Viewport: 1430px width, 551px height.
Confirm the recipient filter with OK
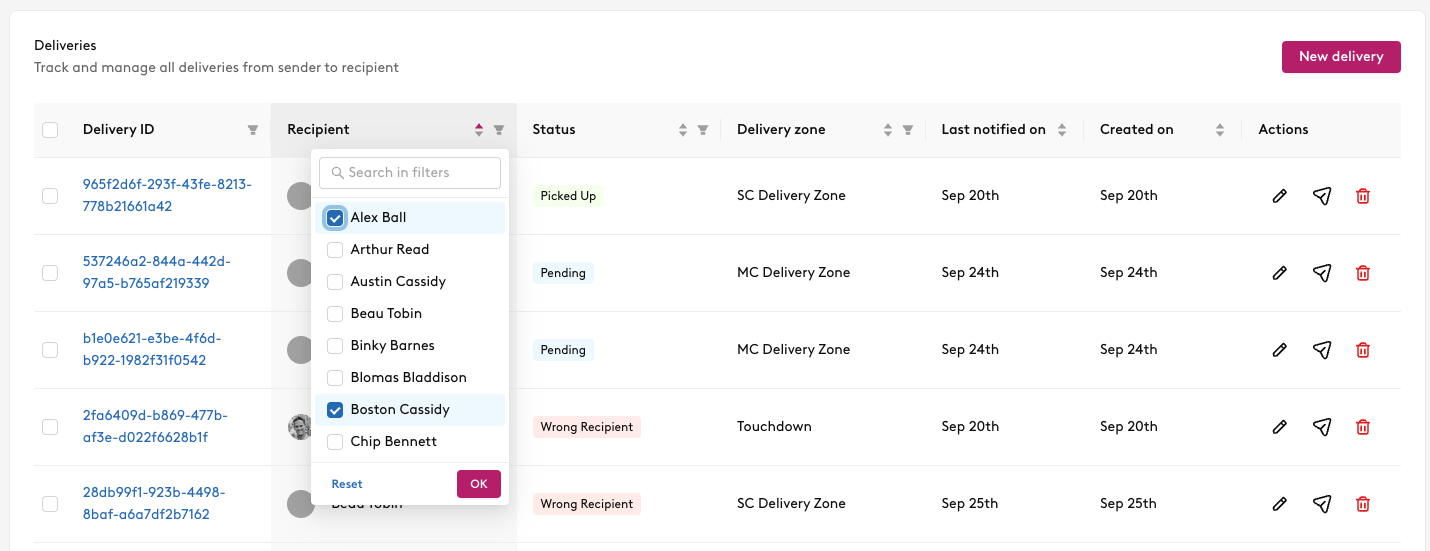click(478, 484)
